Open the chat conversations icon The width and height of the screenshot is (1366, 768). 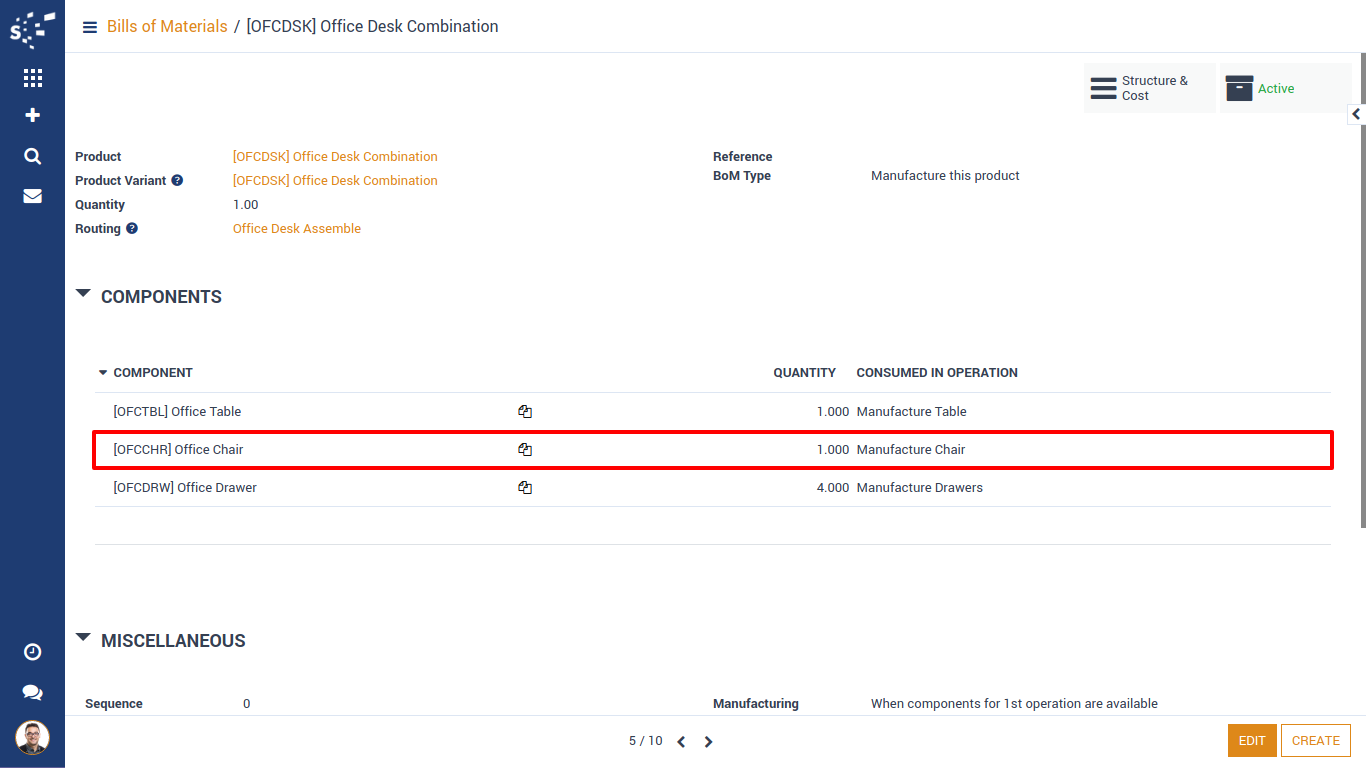(32, 692)
